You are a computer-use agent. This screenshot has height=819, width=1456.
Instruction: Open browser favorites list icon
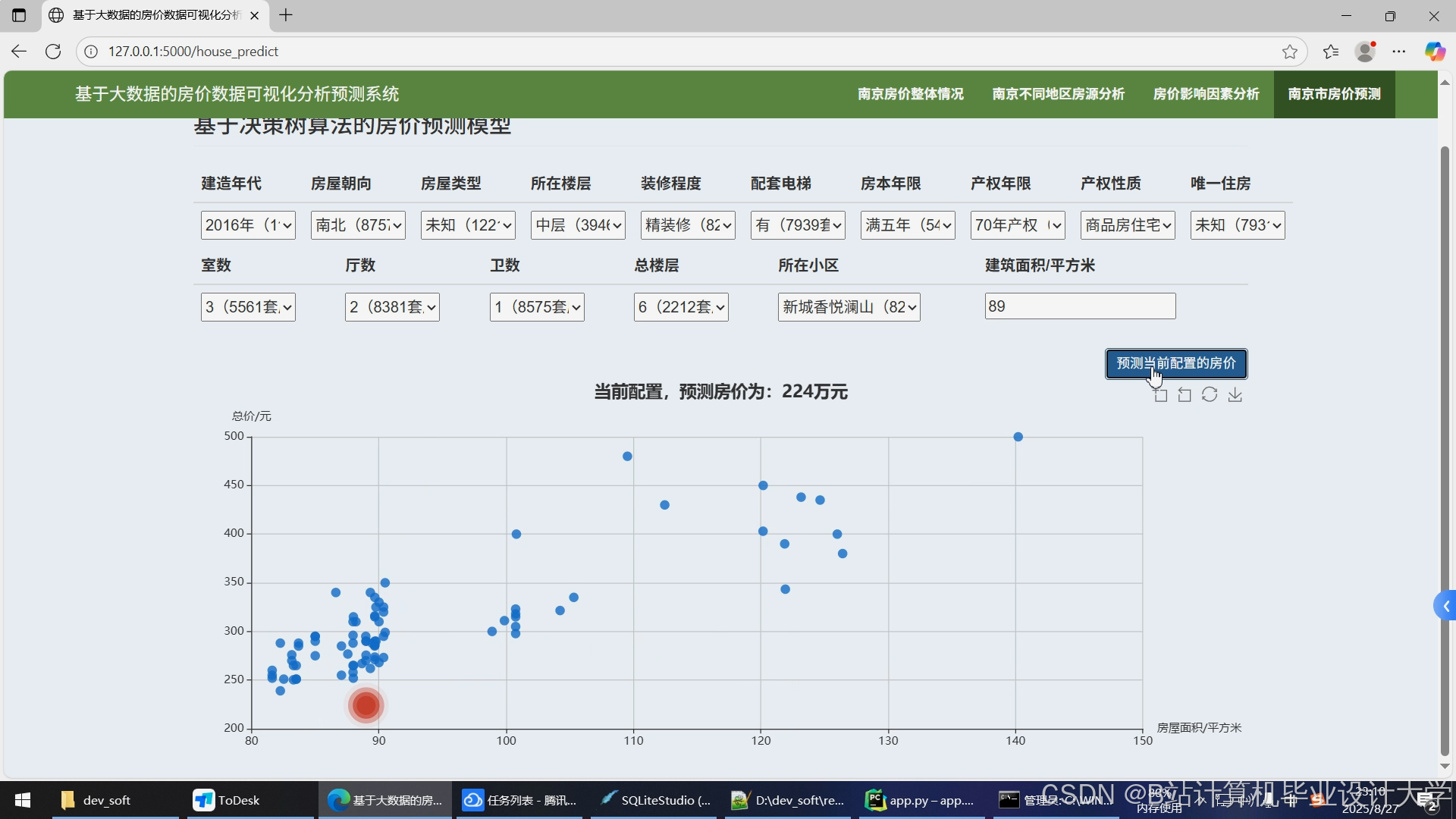(1331, 52)
